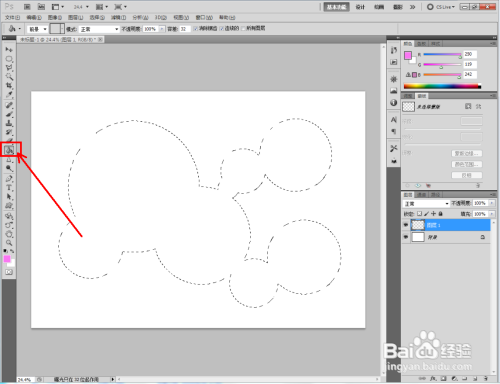Select the Zoom tool in the toolbox
Screen dimensions: 500x384
[x=9, y=243]
